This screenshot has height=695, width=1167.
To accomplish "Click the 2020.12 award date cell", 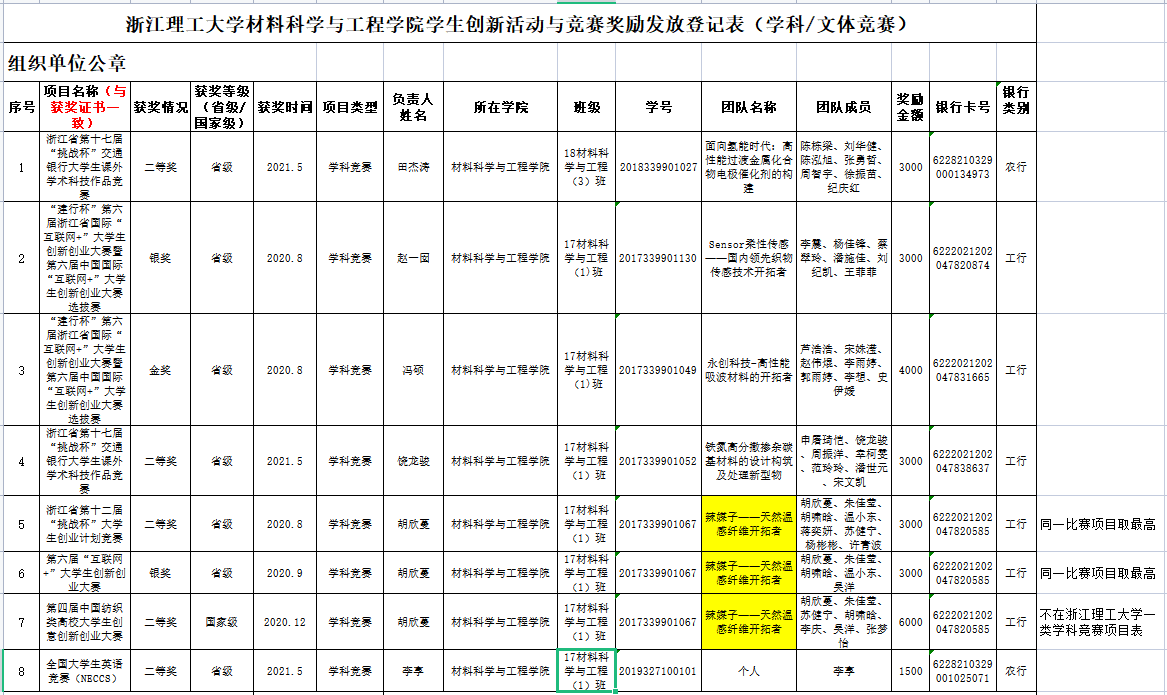I will point(284,621).
